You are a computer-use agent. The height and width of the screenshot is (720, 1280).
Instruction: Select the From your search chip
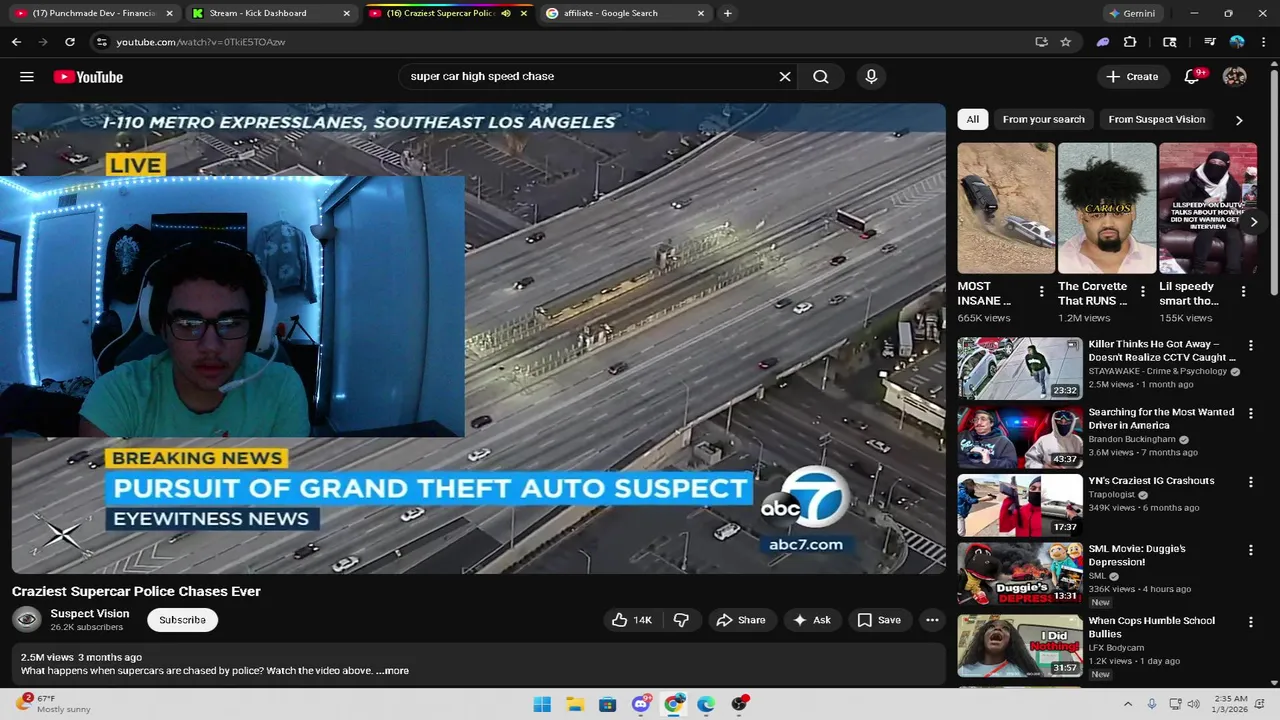pyautogui.click(x=1043, y=119)
